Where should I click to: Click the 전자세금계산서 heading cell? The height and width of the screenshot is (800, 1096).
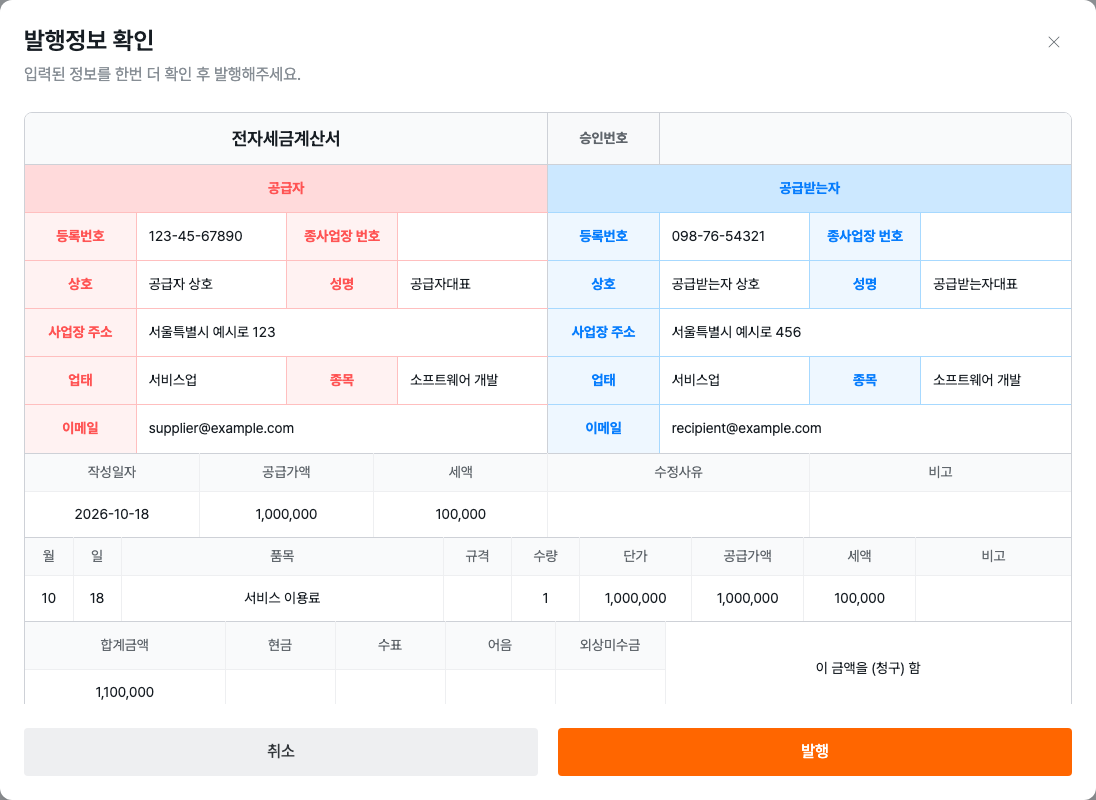point(286,138)
